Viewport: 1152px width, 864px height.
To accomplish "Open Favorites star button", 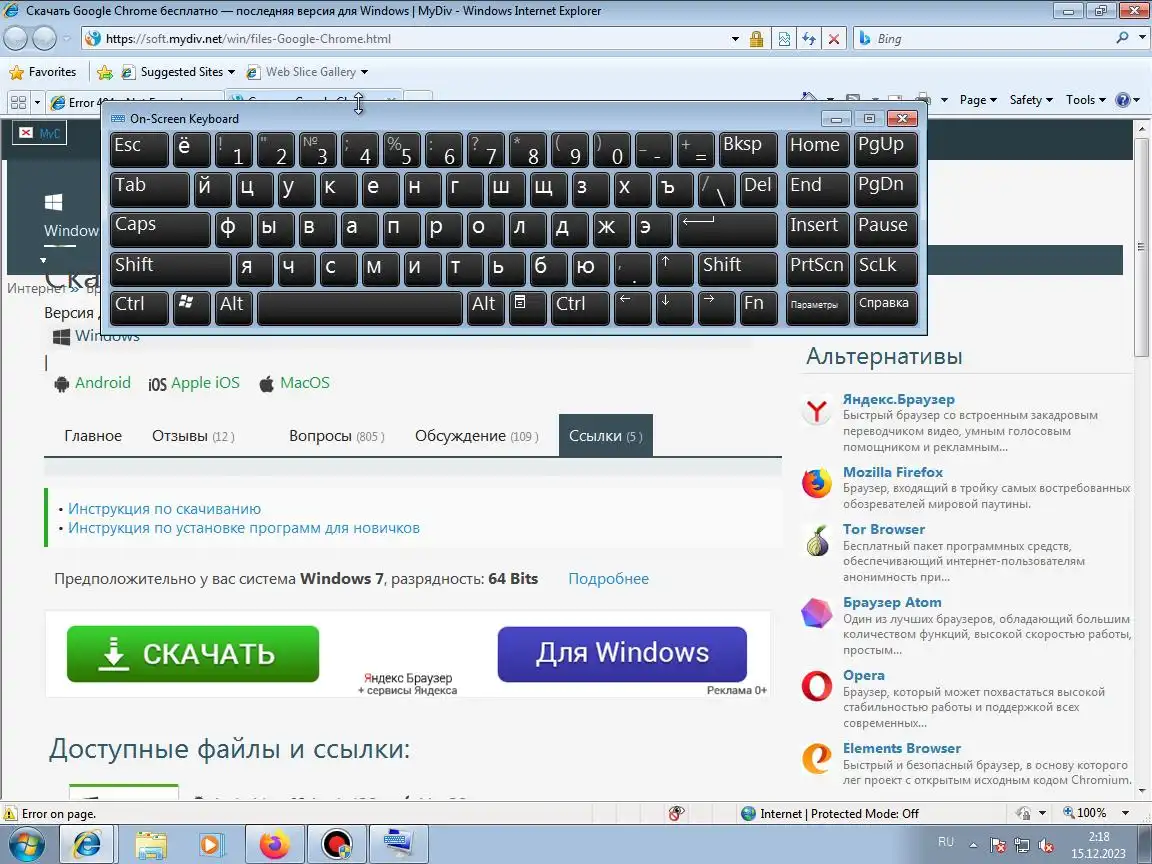I will coord(43,72).
